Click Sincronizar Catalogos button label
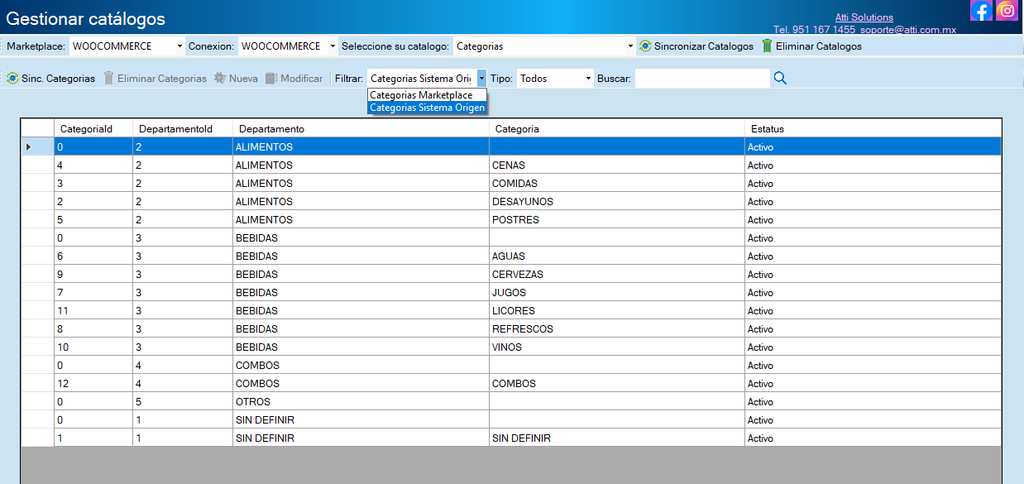This screenshot has width=1024, height=484. [703, 47]
